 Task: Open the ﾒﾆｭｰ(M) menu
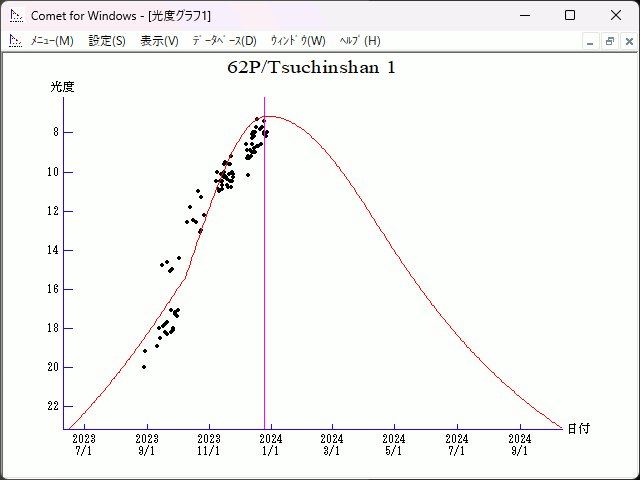click(52, 41)
